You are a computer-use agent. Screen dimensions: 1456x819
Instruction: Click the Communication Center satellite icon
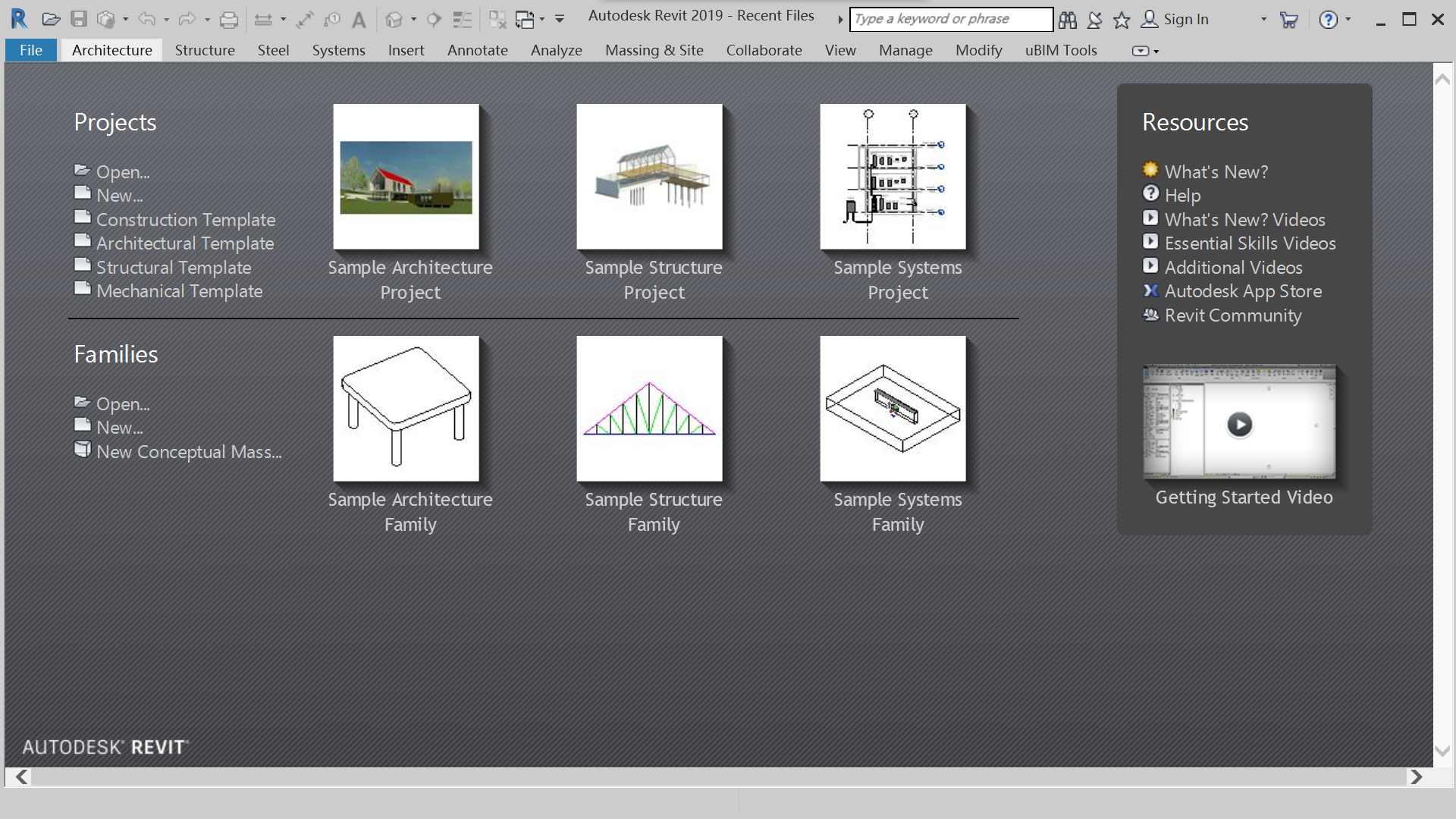1094,20
